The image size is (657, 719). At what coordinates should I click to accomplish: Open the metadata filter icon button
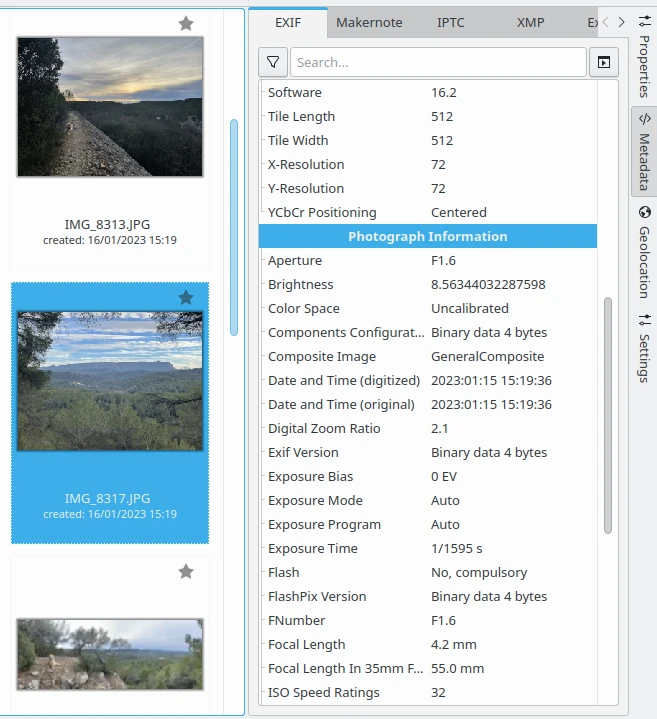coord(273,62)
